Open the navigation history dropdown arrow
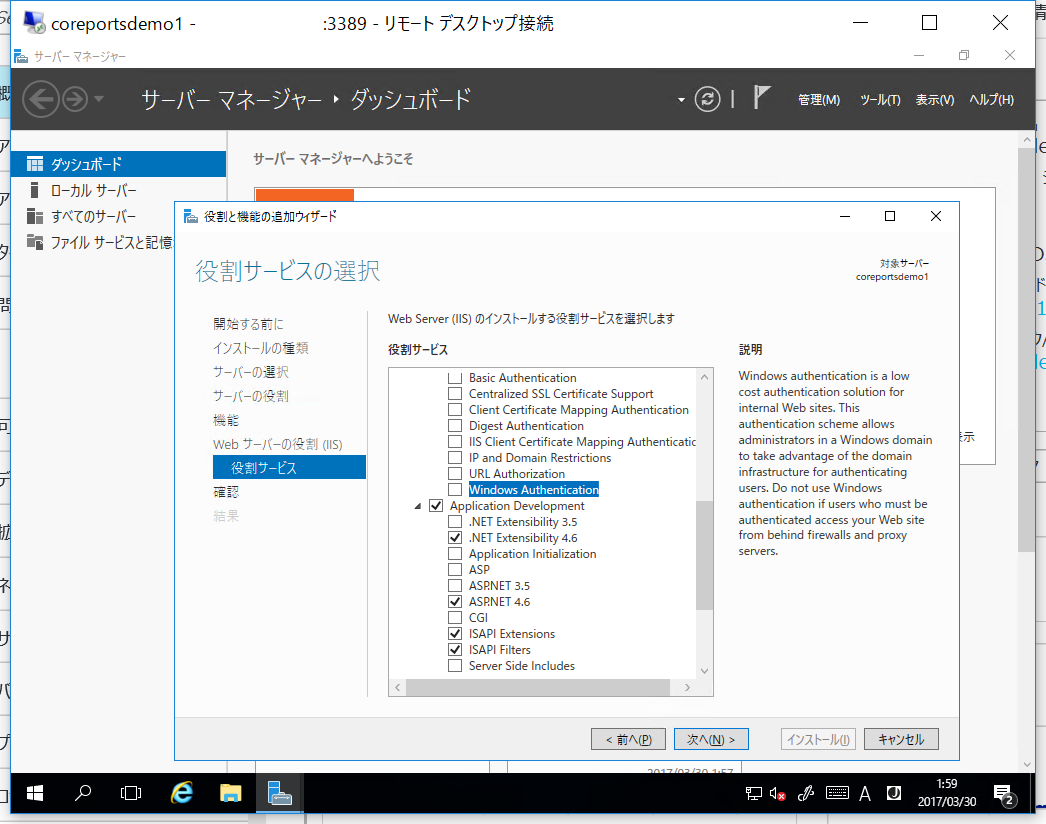This screenshot has height=824, width=1046. pos(99,99)
